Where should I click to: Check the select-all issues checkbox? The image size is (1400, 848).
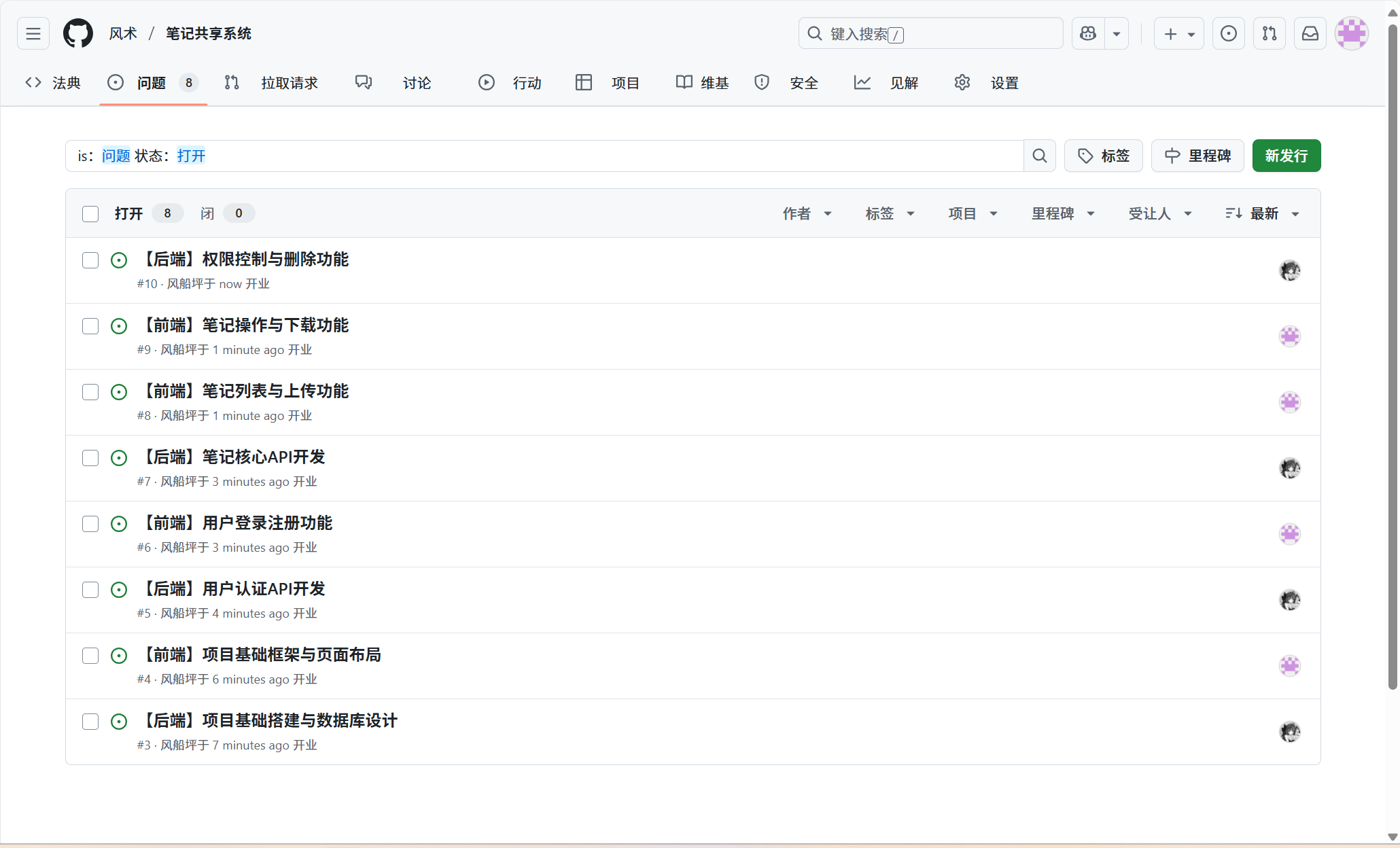pos(90,214)
